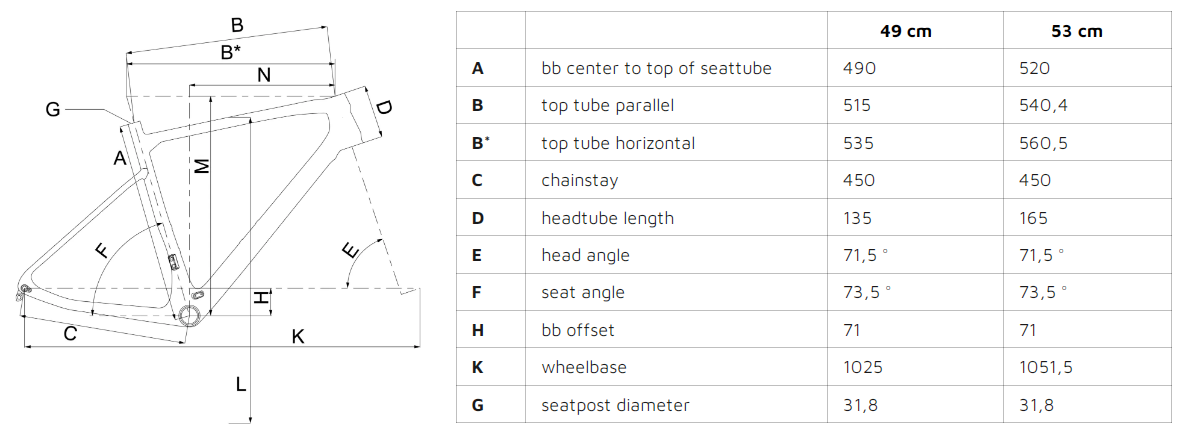The height and width of the screenshot is (437, 1180).
Task: Click "bb center to top of seattube" text
Action: [x=656, y=68]
